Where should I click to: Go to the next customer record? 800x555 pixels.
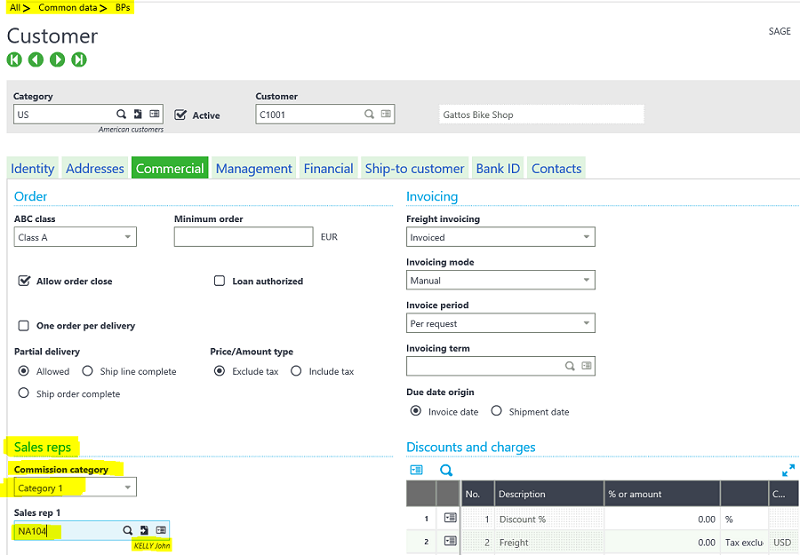(57, 60)
